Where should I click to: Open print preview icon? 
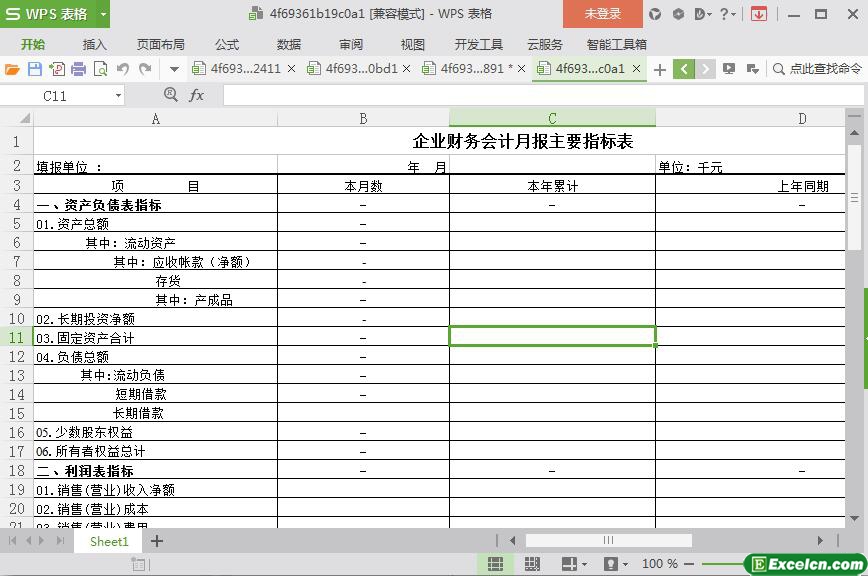click(101, 69)
